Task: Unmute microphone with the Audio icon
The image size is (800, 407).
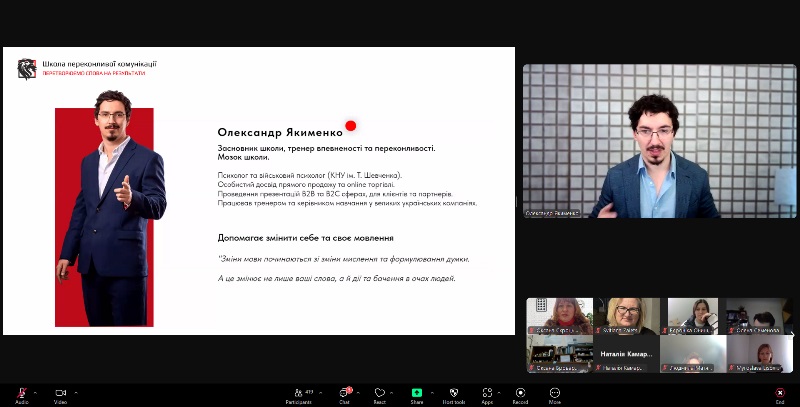Action: (x=21, y=395)
